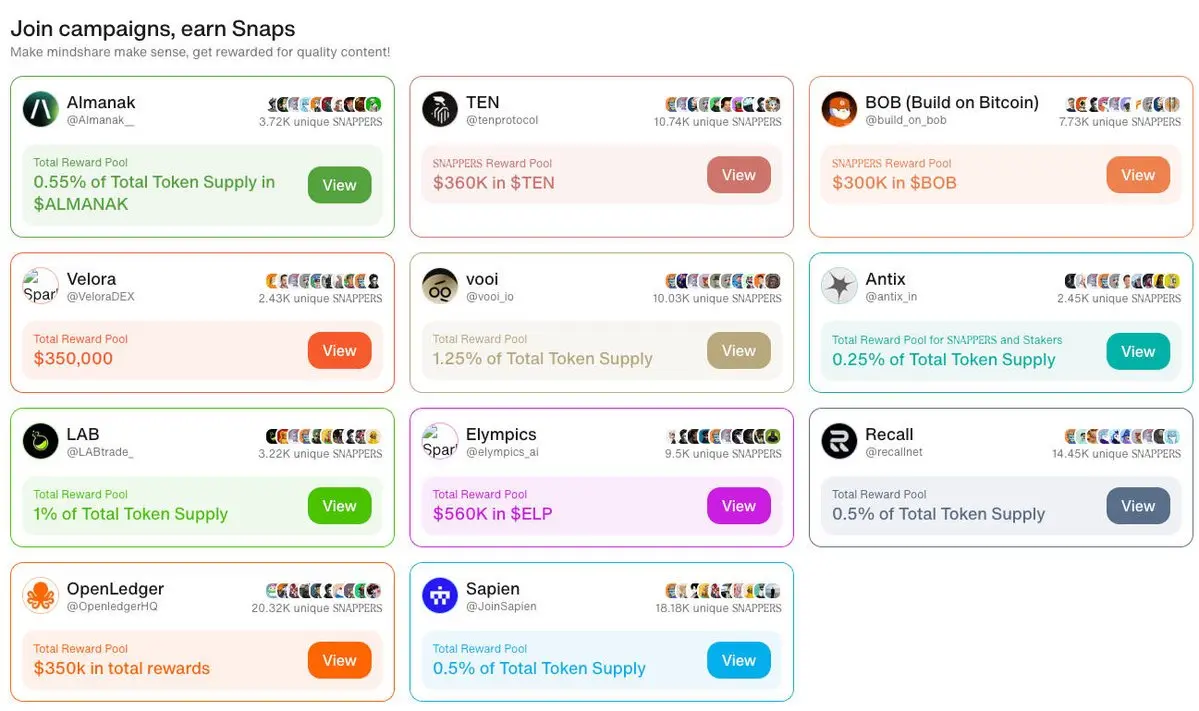This screenshot has height=711, width=1199.
Task: Click the Almanak project logo icon
Action: [x=41, y=109]
